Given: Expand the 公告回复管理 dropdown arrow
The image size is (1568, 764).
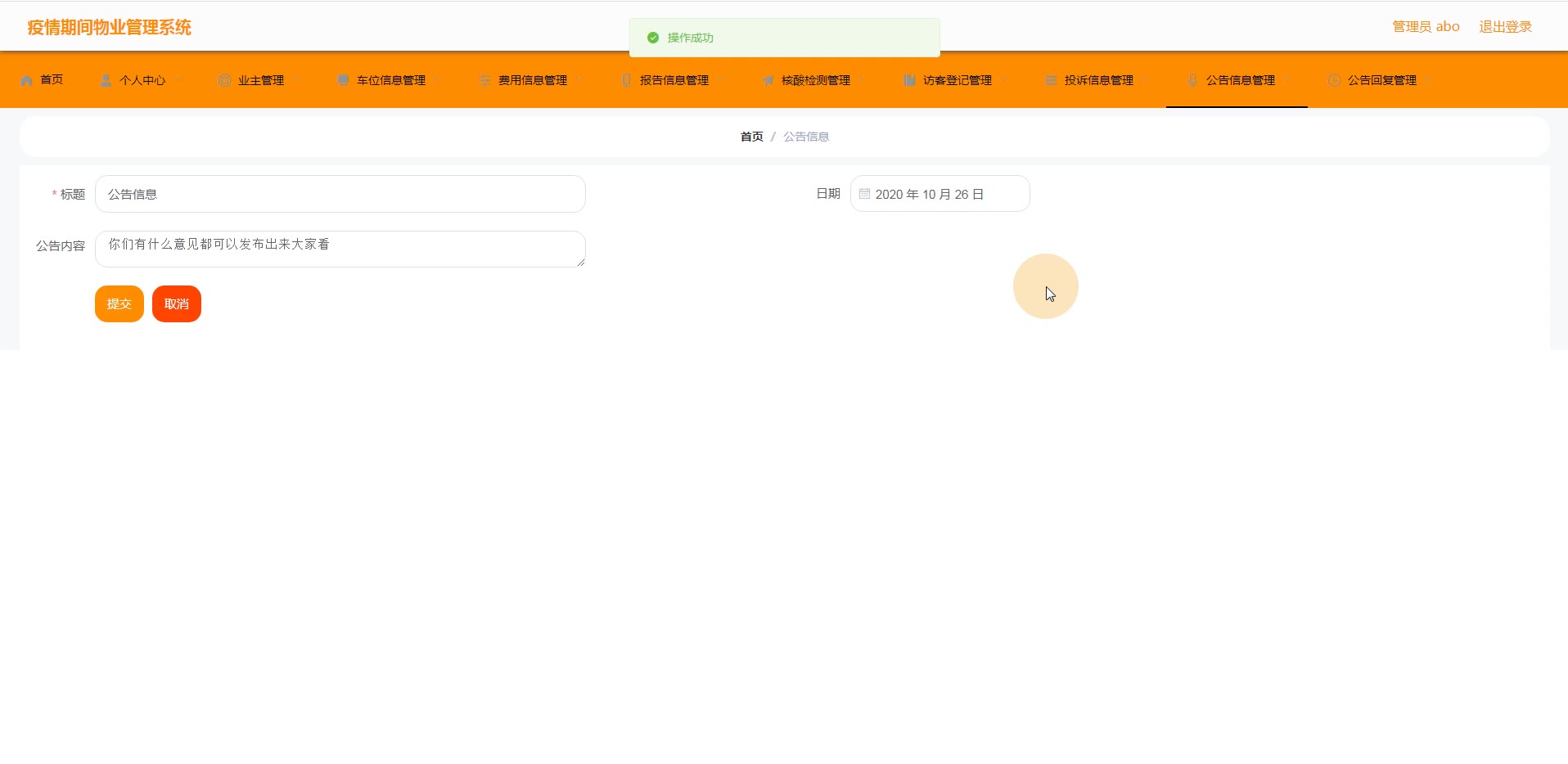Looking at the screenshot, I should coord(1429,80).
